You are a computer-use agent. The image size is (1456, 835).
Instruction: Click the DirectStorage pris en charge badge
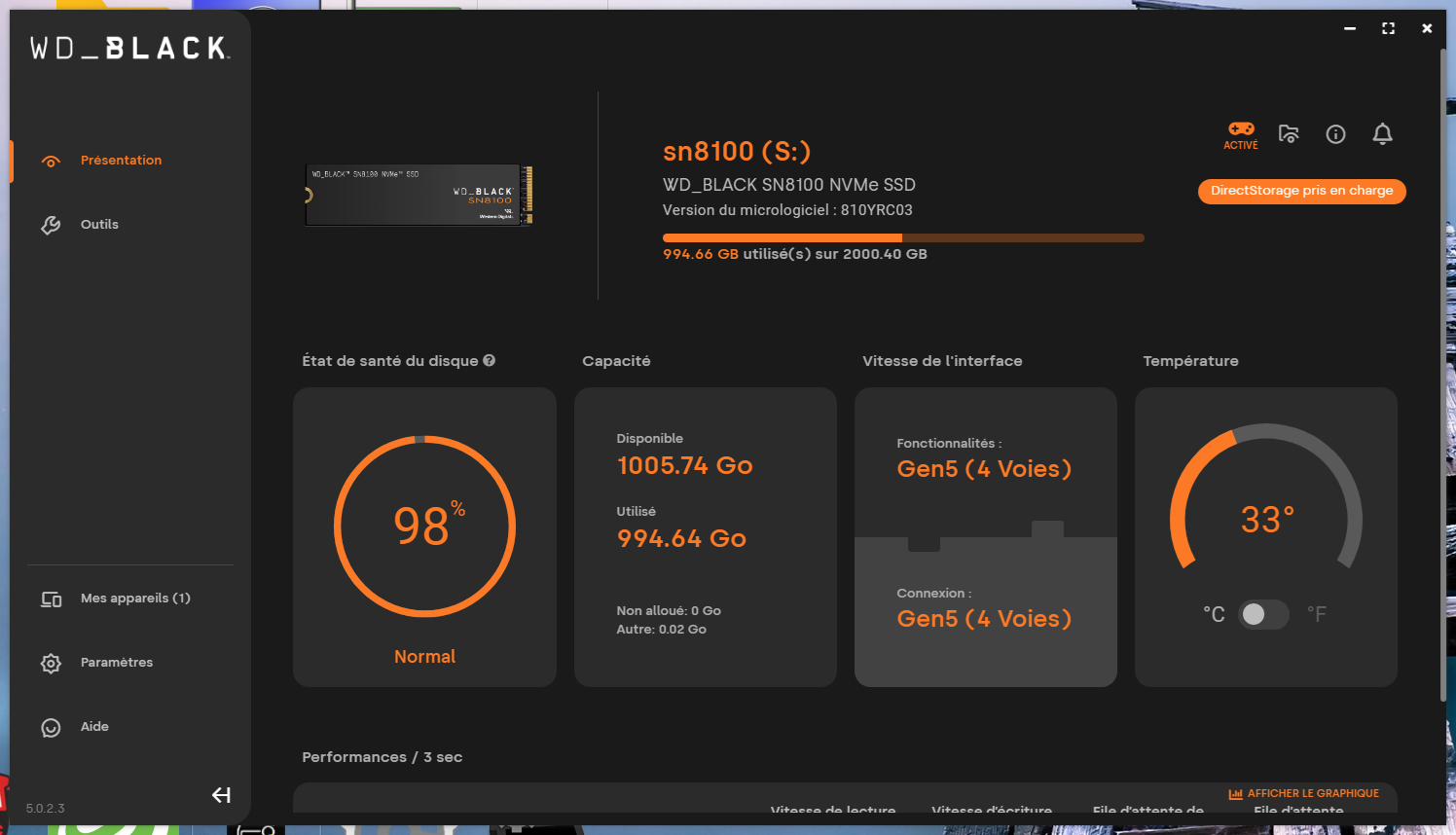coord(1301,191)
